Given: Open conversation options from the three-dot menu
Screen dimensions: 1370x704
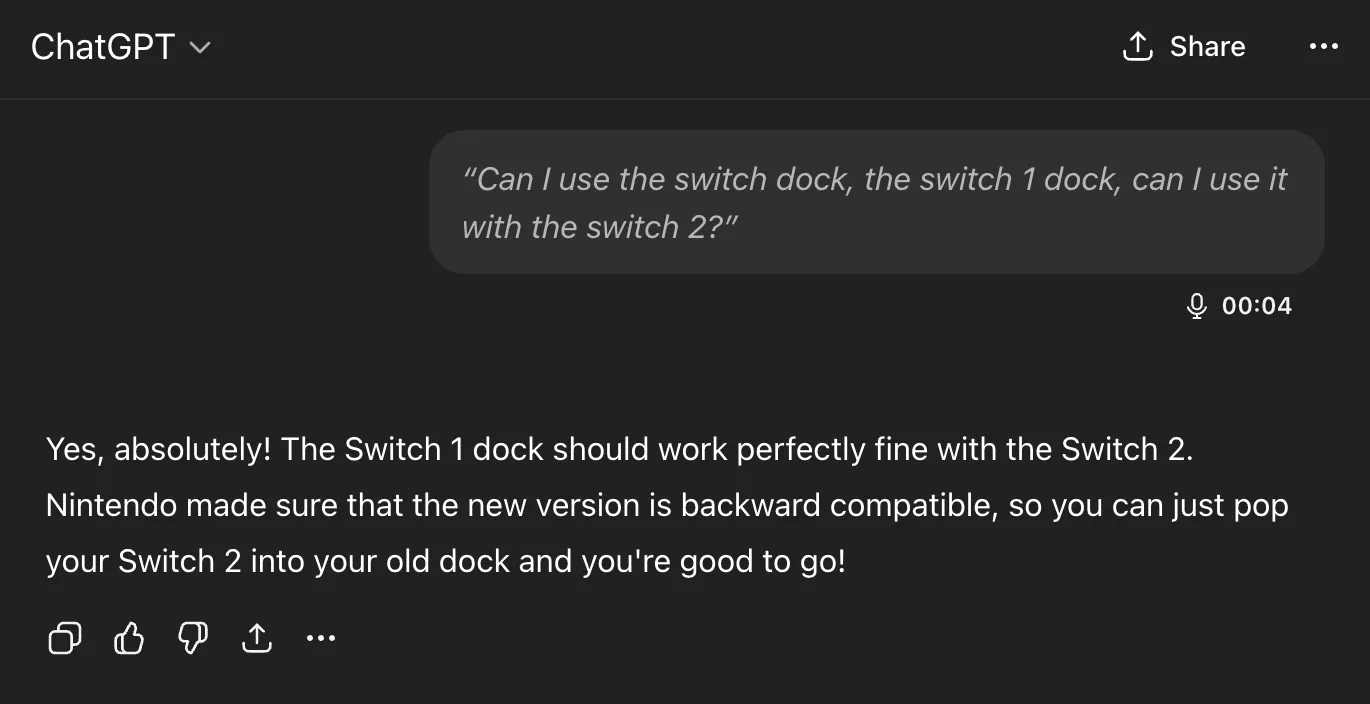Looking at the screenshot, I should (1324, 46).
